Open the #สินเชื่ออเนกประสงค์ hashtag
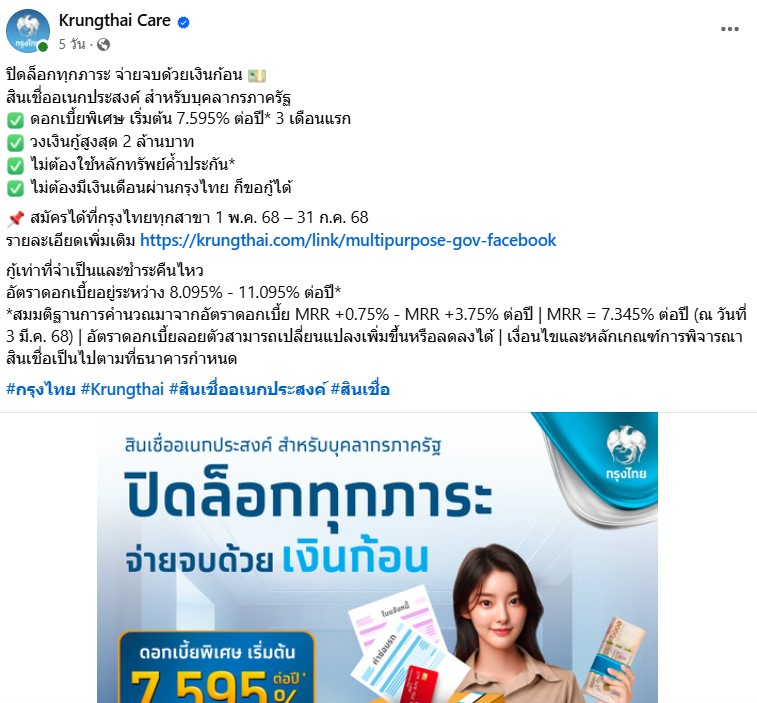Screen dimensions: 757x703 (248, 389)
